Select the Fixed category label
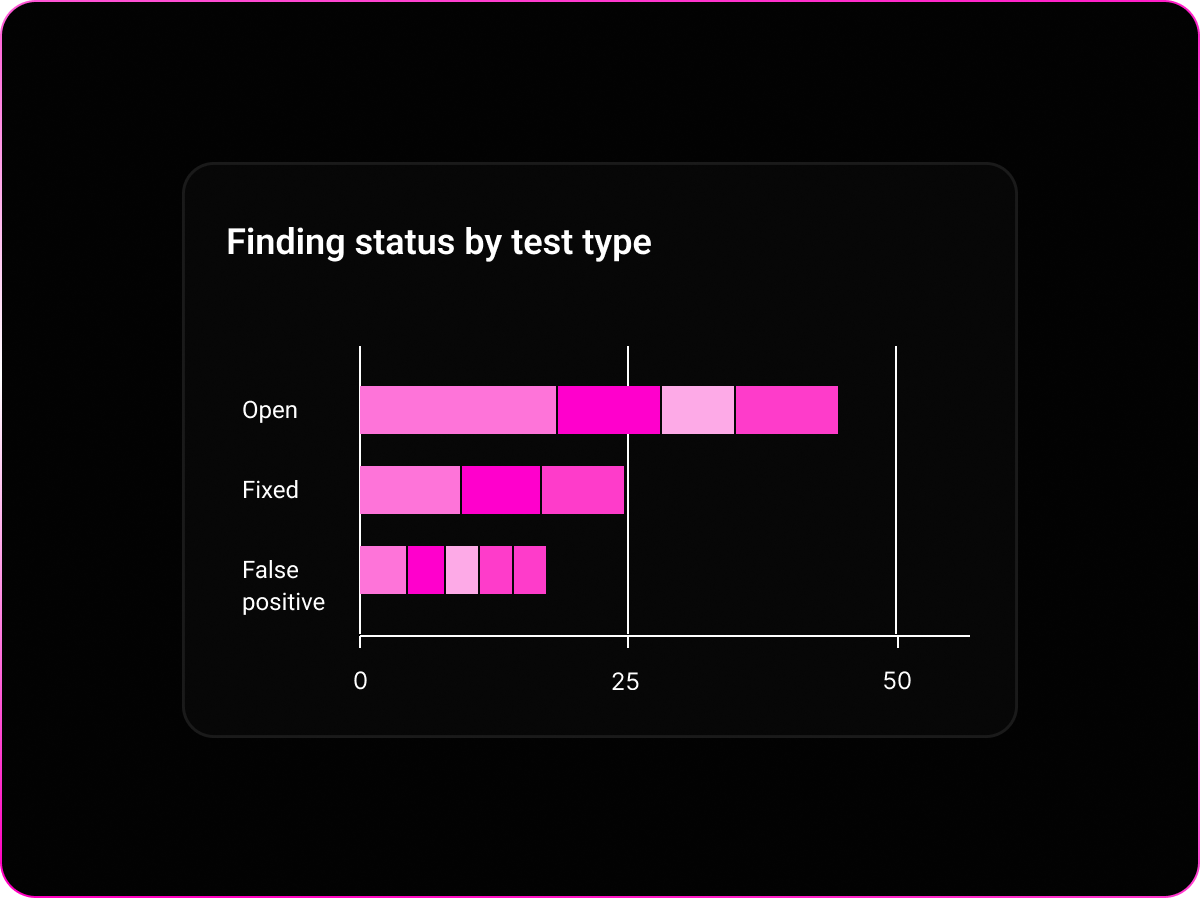This screenshot has width=1200, height=898. [270, 490]
